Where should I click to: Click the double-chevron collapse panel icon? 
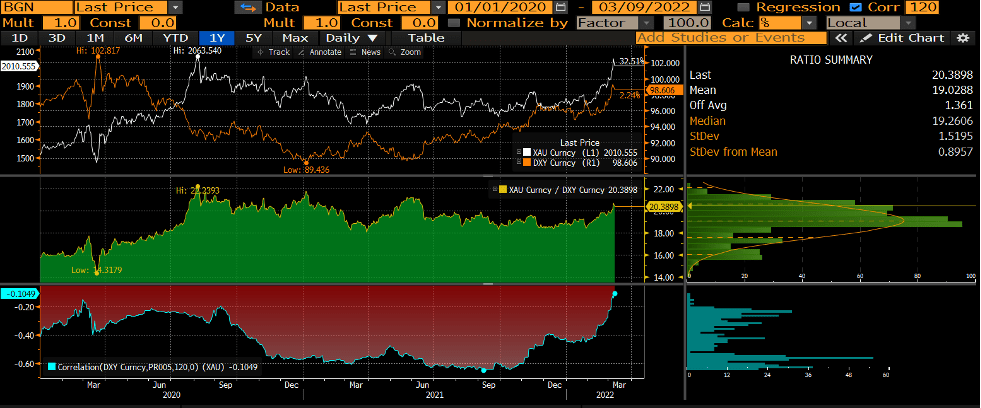pos(841,38)
